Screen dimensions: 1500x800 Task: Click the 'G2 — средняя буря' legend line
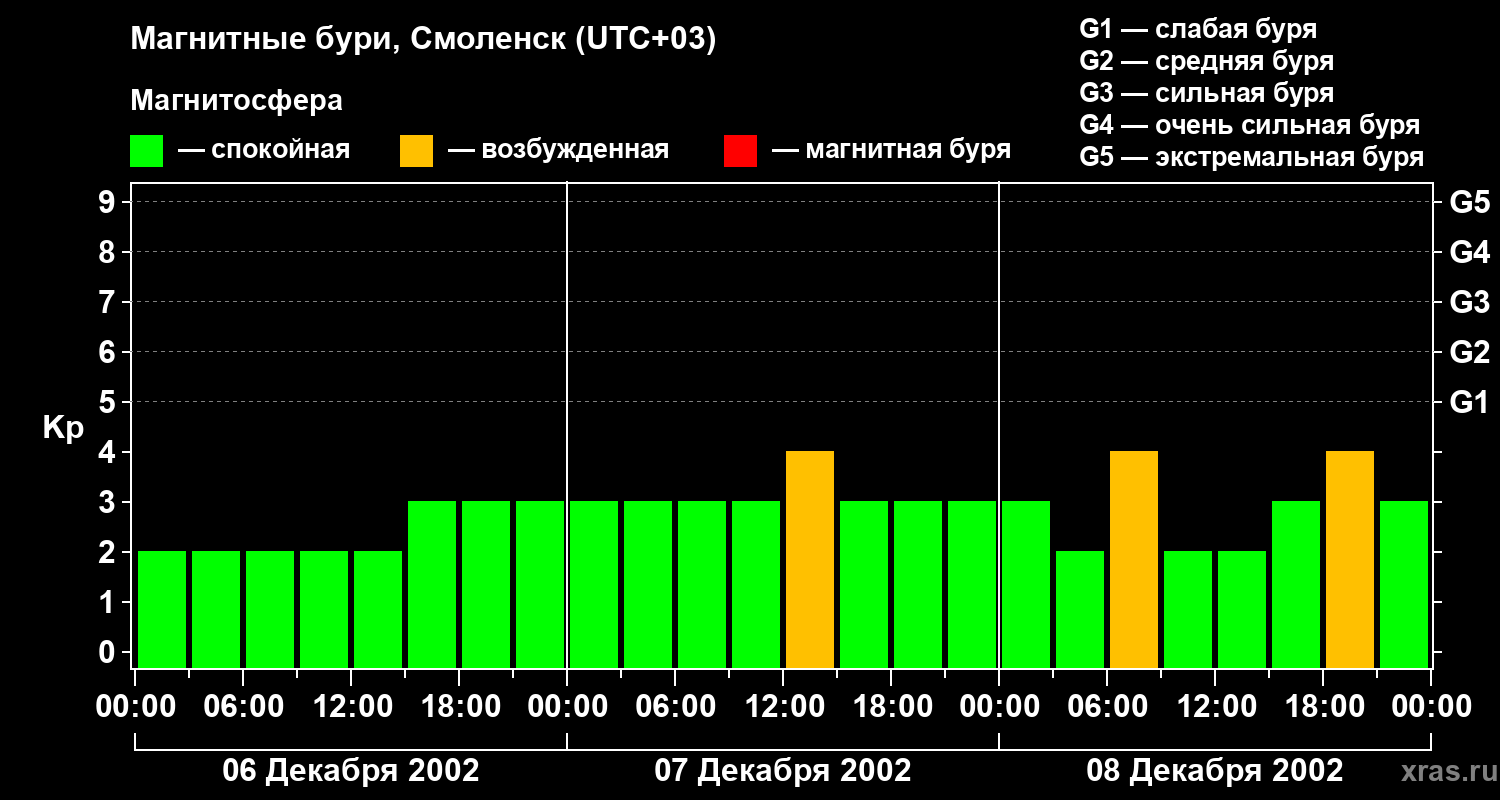[x=1206, y=61]
